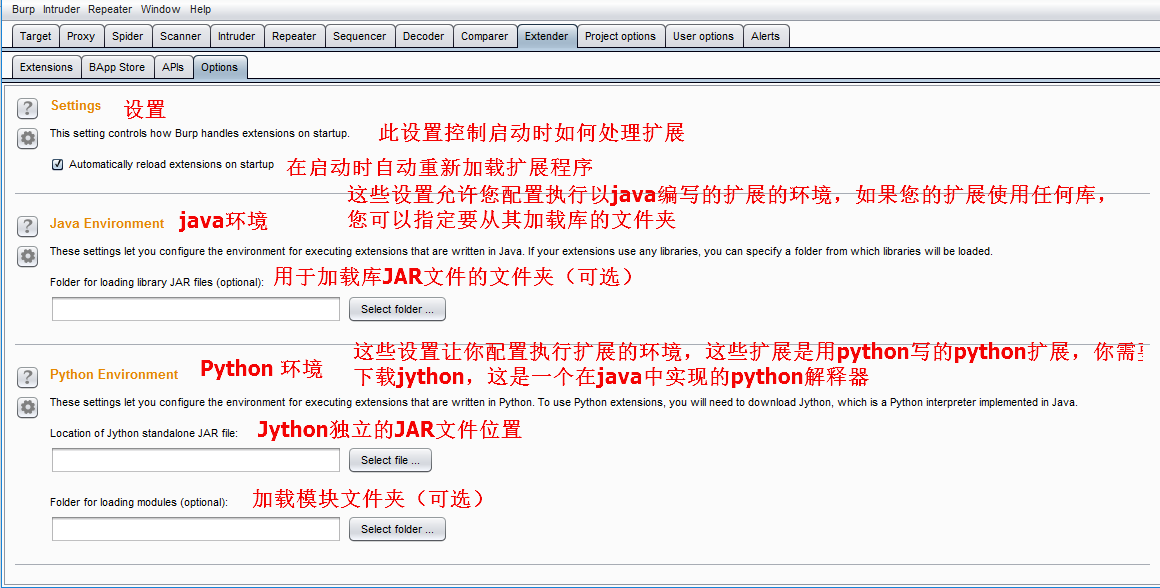Viewport: 1160px width, 588px height.
Task: Click Select folder for loading modules
Action: [x=397, y=529]
